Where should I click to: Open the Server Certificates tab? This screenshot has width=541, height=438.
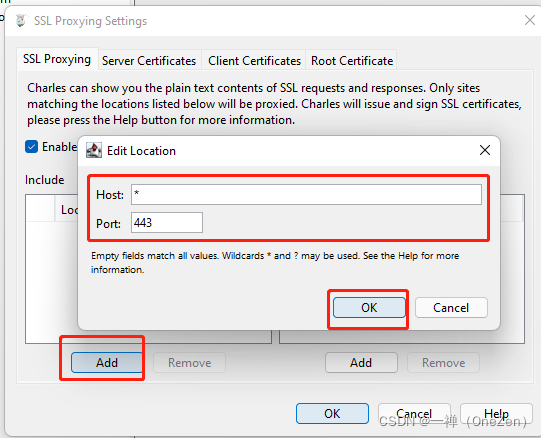tap(149, 61)
